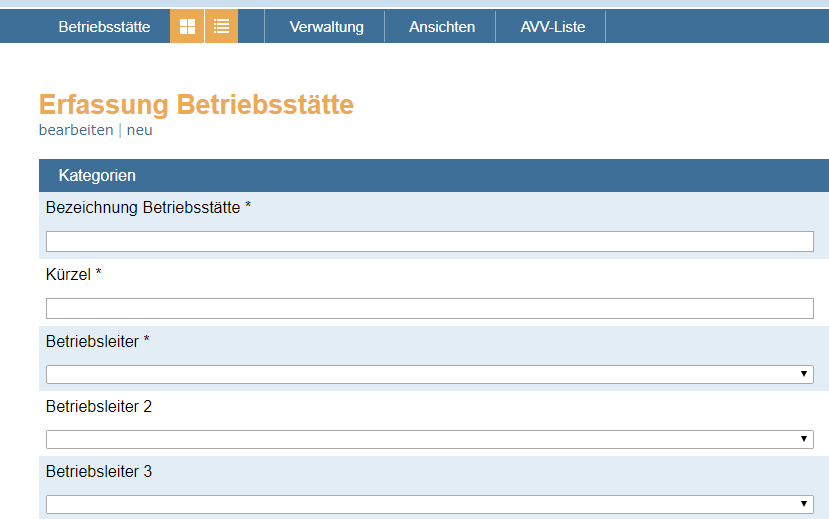Click the 'Betriebsleiter 3' label text
829x519 pixels.
coord(99,471)
